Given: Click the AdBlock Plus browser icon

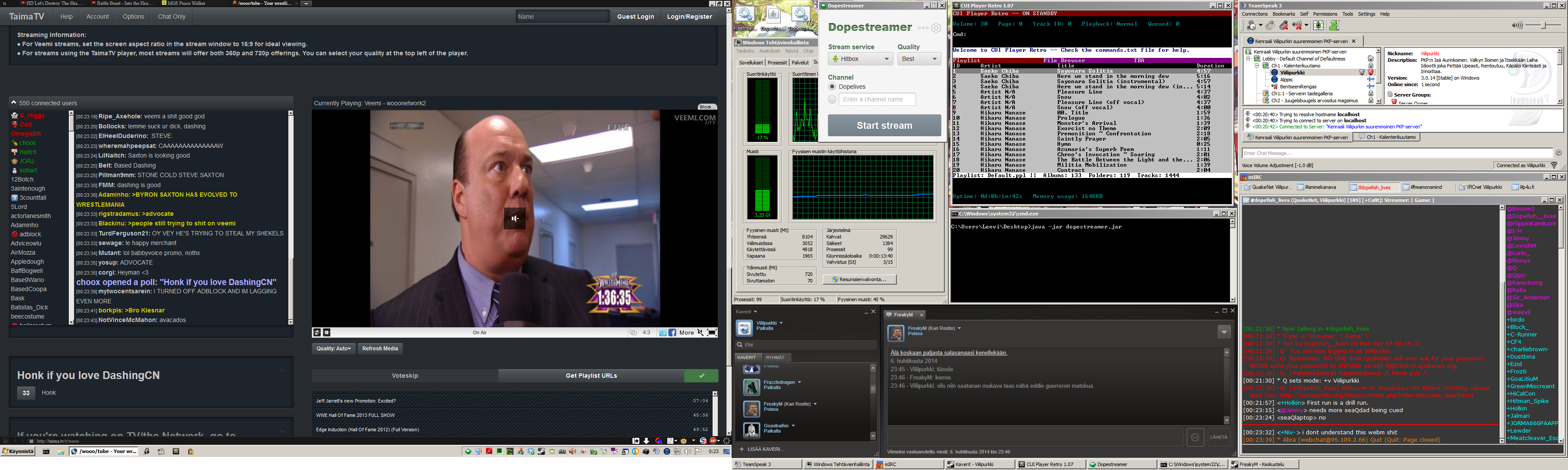Looking at the screenshot, I should click(x=713, y=441).
